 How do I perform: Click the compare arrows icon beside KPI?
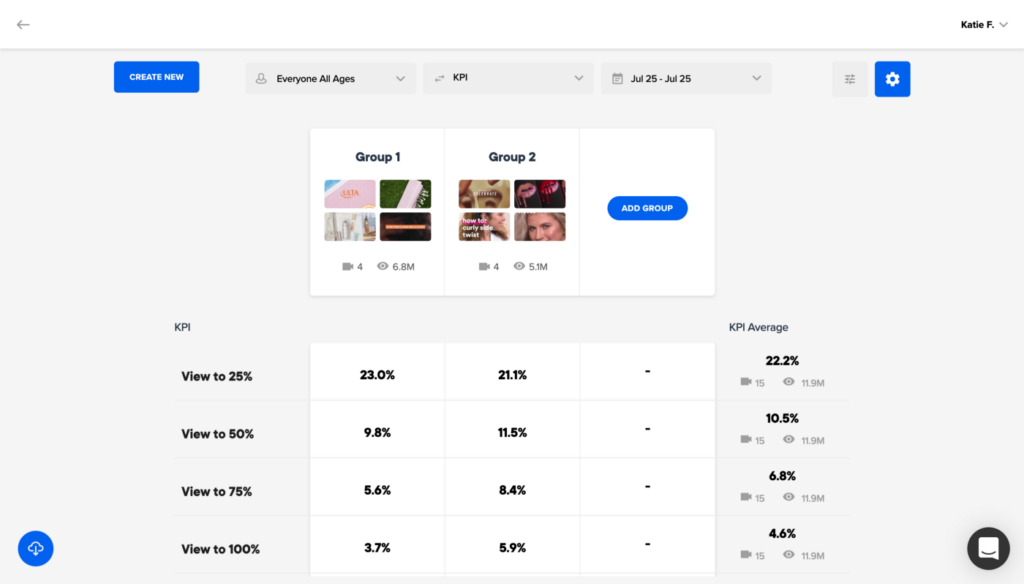point(441,78)
